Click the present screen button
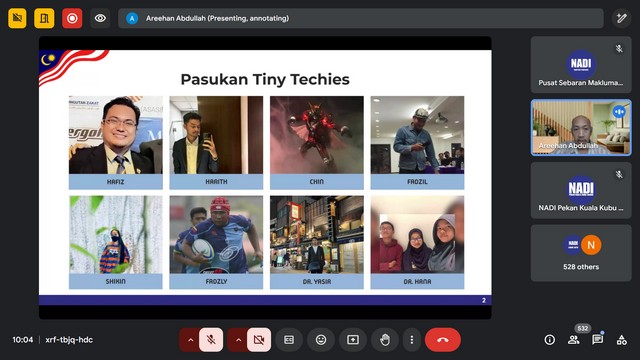 (x=353, y=340)
